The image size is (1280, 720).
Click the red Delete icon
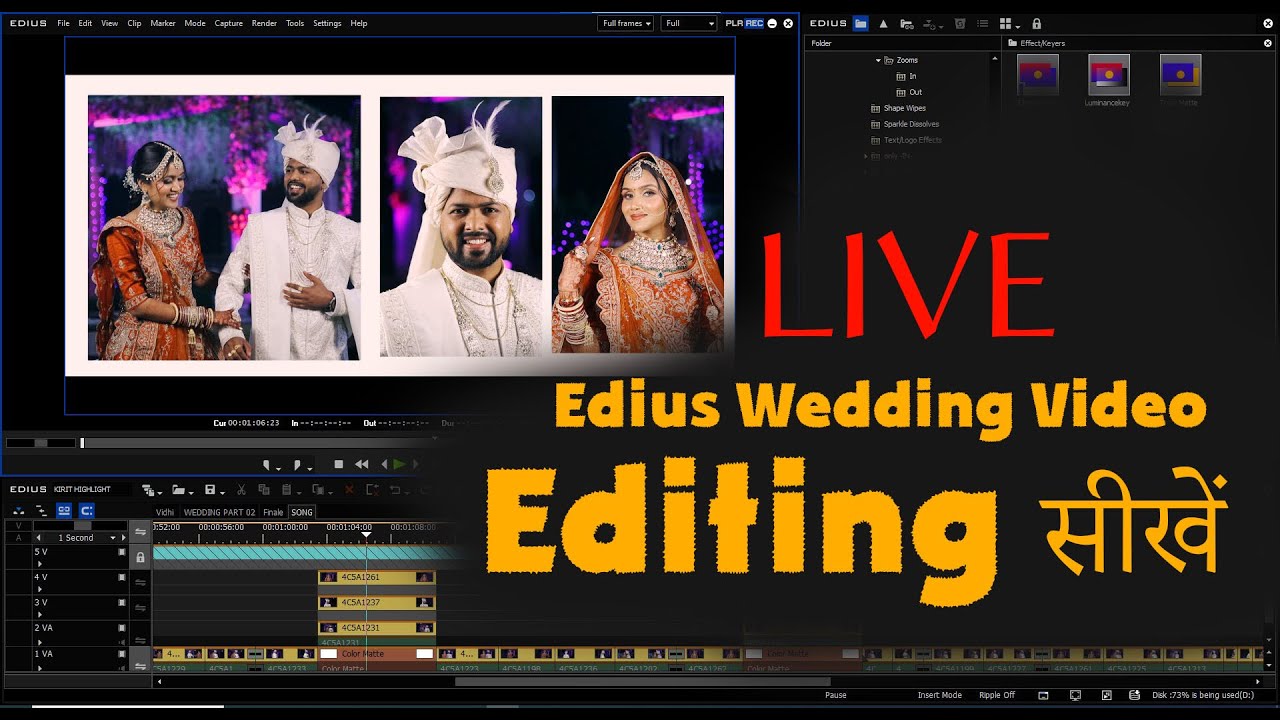coord(349,490)
